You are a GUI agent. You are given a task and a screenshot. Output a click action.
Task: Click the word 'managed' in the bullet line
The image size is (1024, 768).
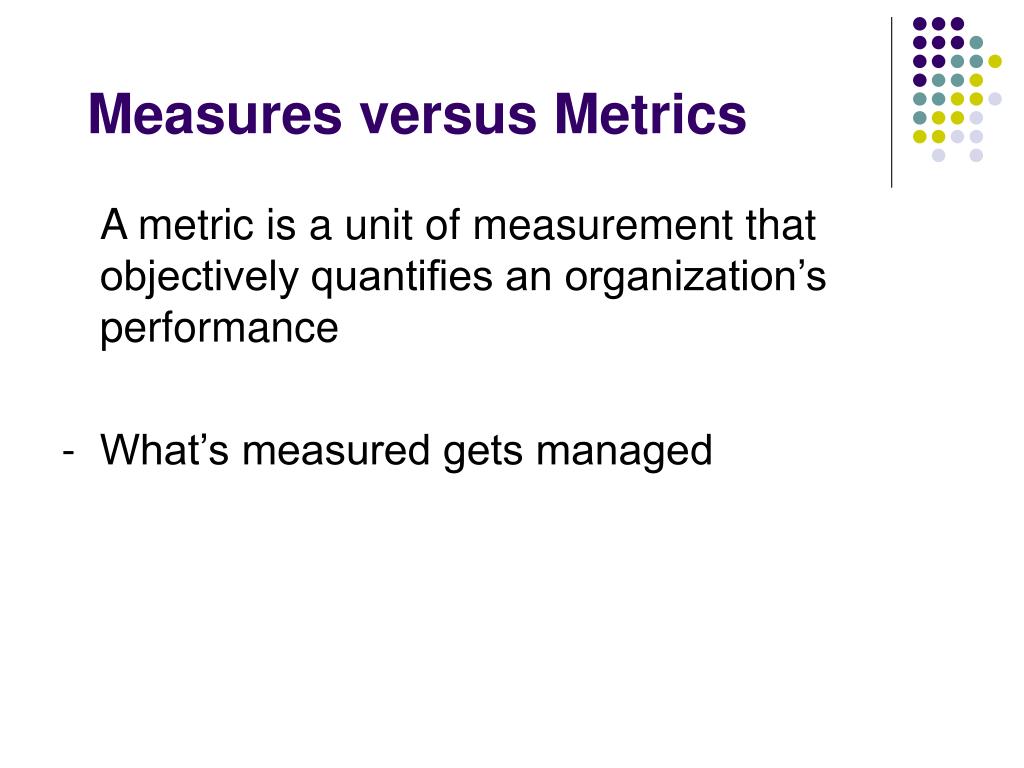(624, 452)
